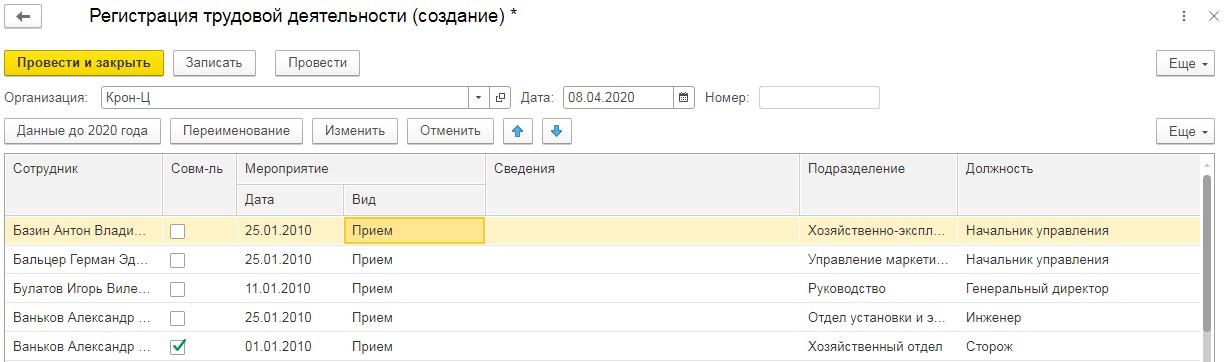Click the Данные до 2020 года button
This screenshot has width=1231, height=362.
83,131
